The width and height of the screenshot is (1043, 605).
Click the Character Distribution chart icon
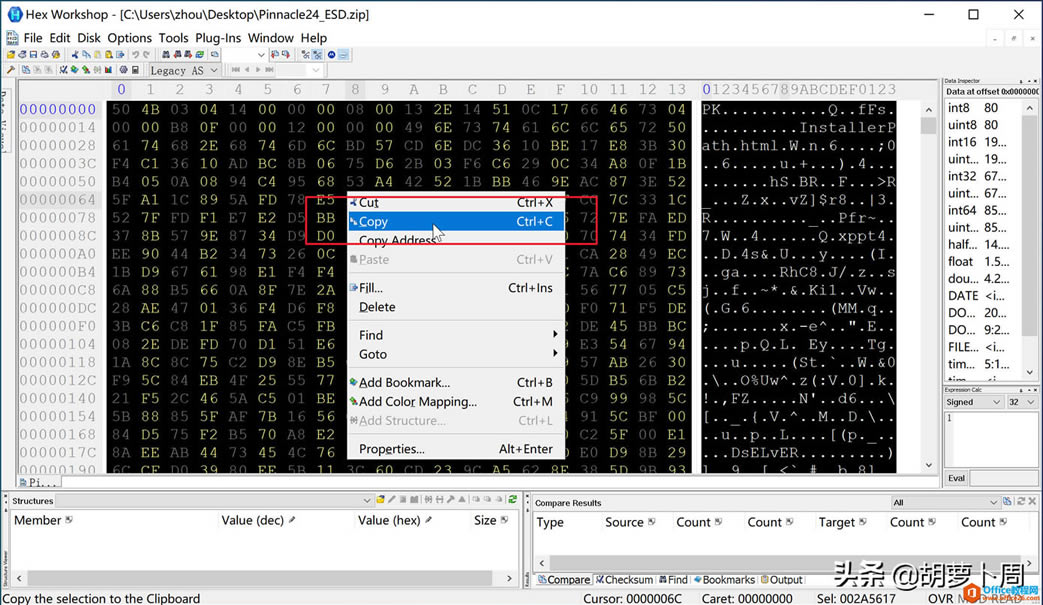click(x=108, y=70)
